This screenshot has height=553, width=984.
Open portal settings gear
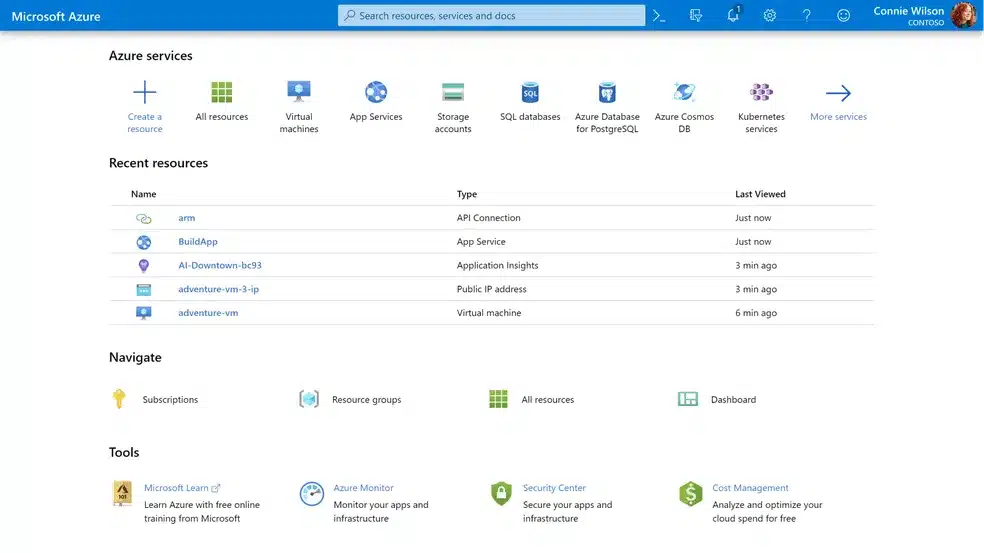769,16
